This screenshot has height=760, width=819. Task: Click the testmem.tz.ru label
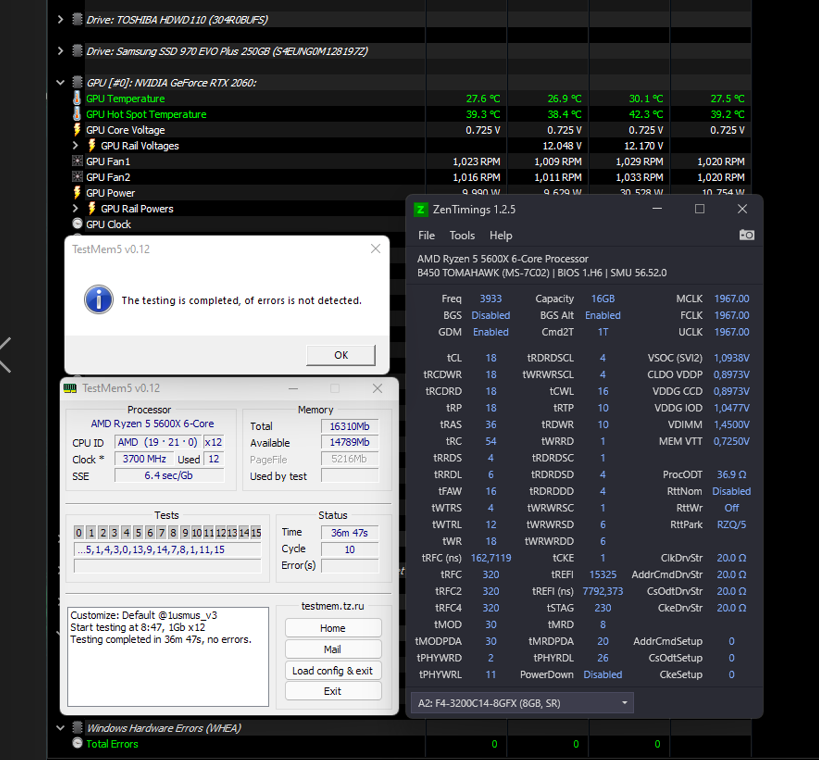coord(333,606)
